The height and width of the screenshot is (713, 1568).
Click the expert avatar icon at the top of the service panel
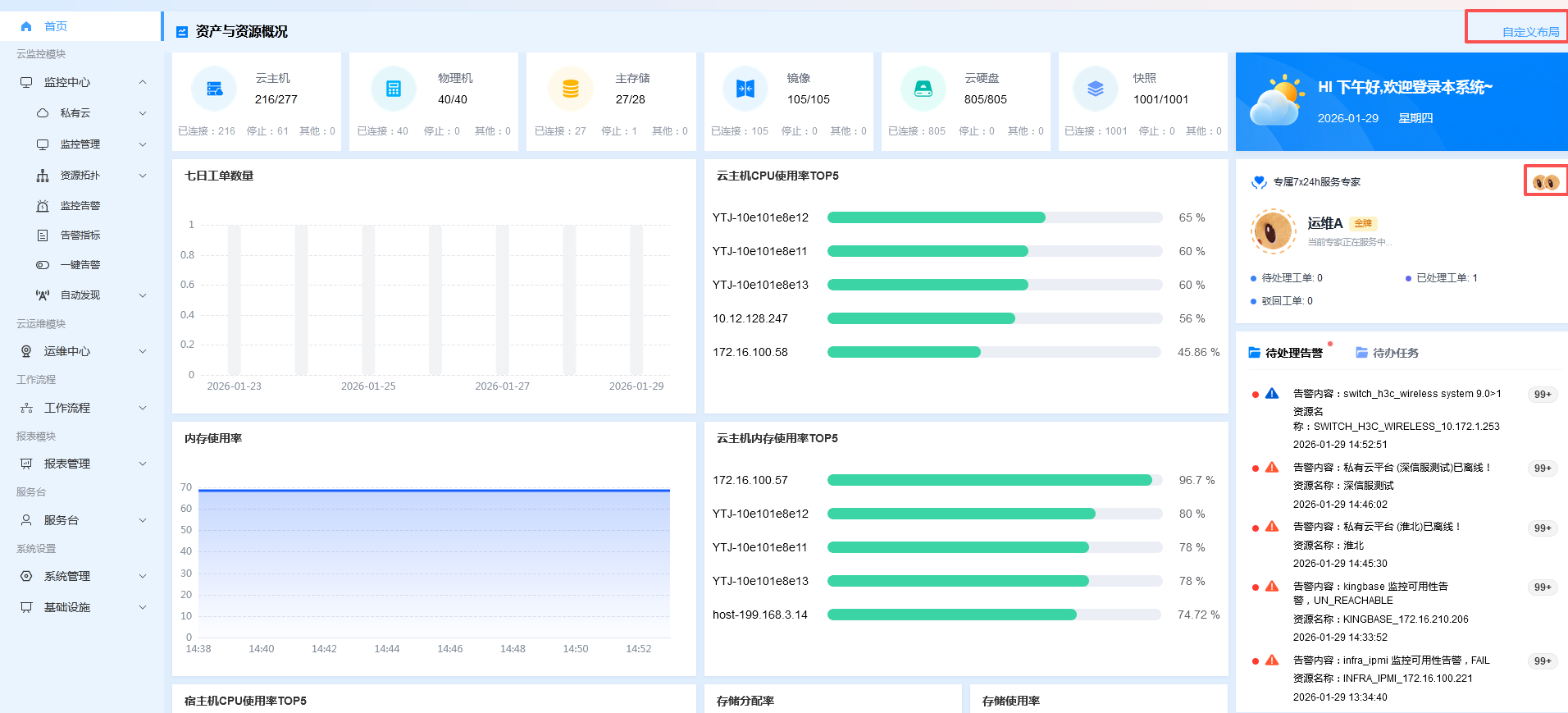click(x=1546, y=181)
